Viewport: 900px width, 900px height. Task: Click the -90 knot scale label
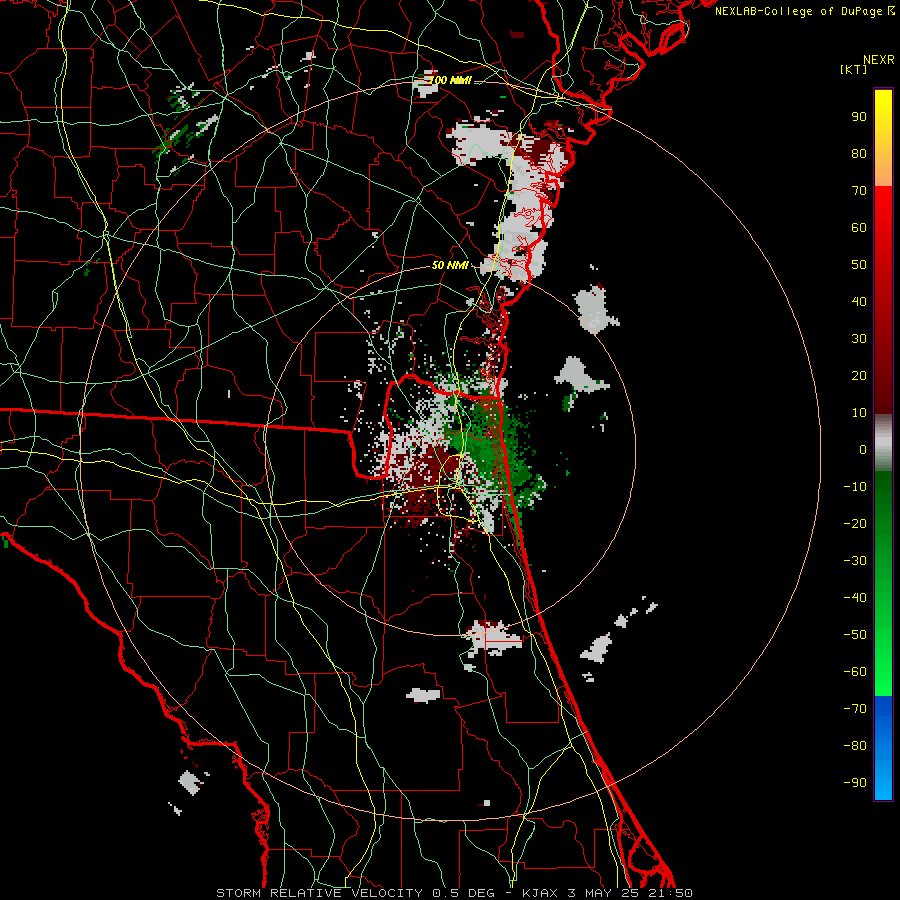click(855, 783)
